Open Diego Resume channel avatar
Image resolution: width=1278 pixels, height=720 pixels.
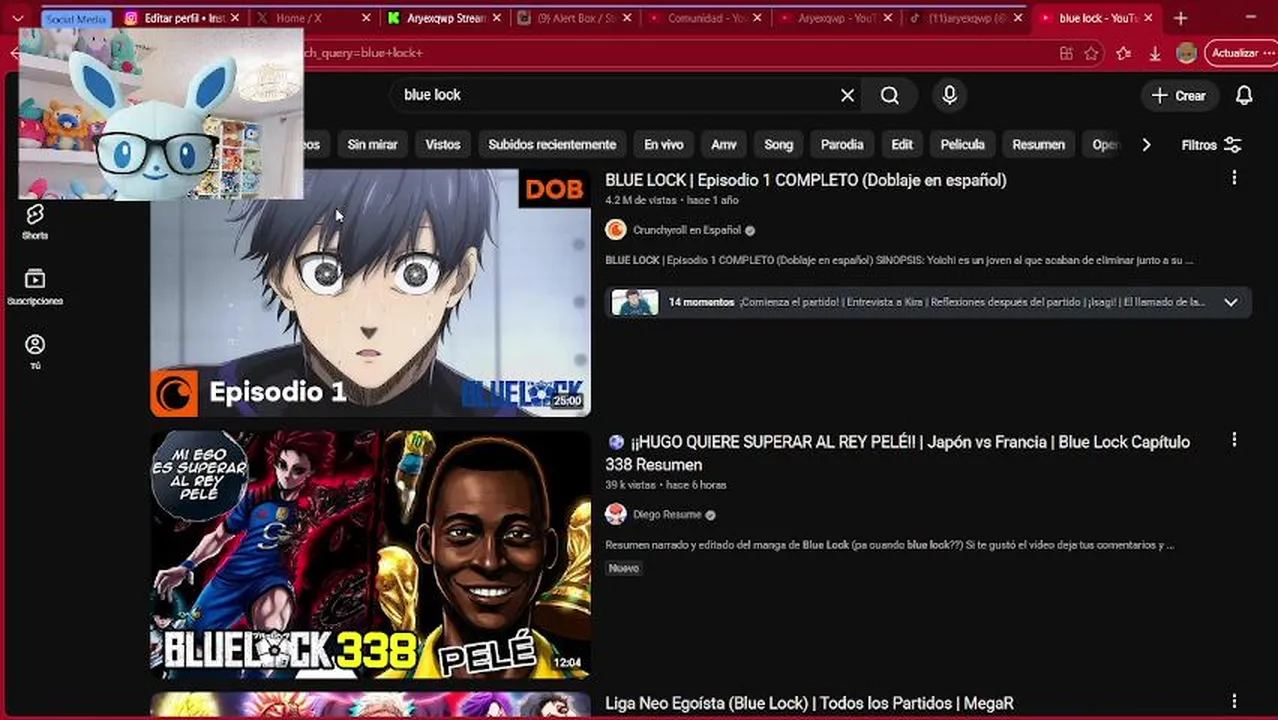(616, 514)
